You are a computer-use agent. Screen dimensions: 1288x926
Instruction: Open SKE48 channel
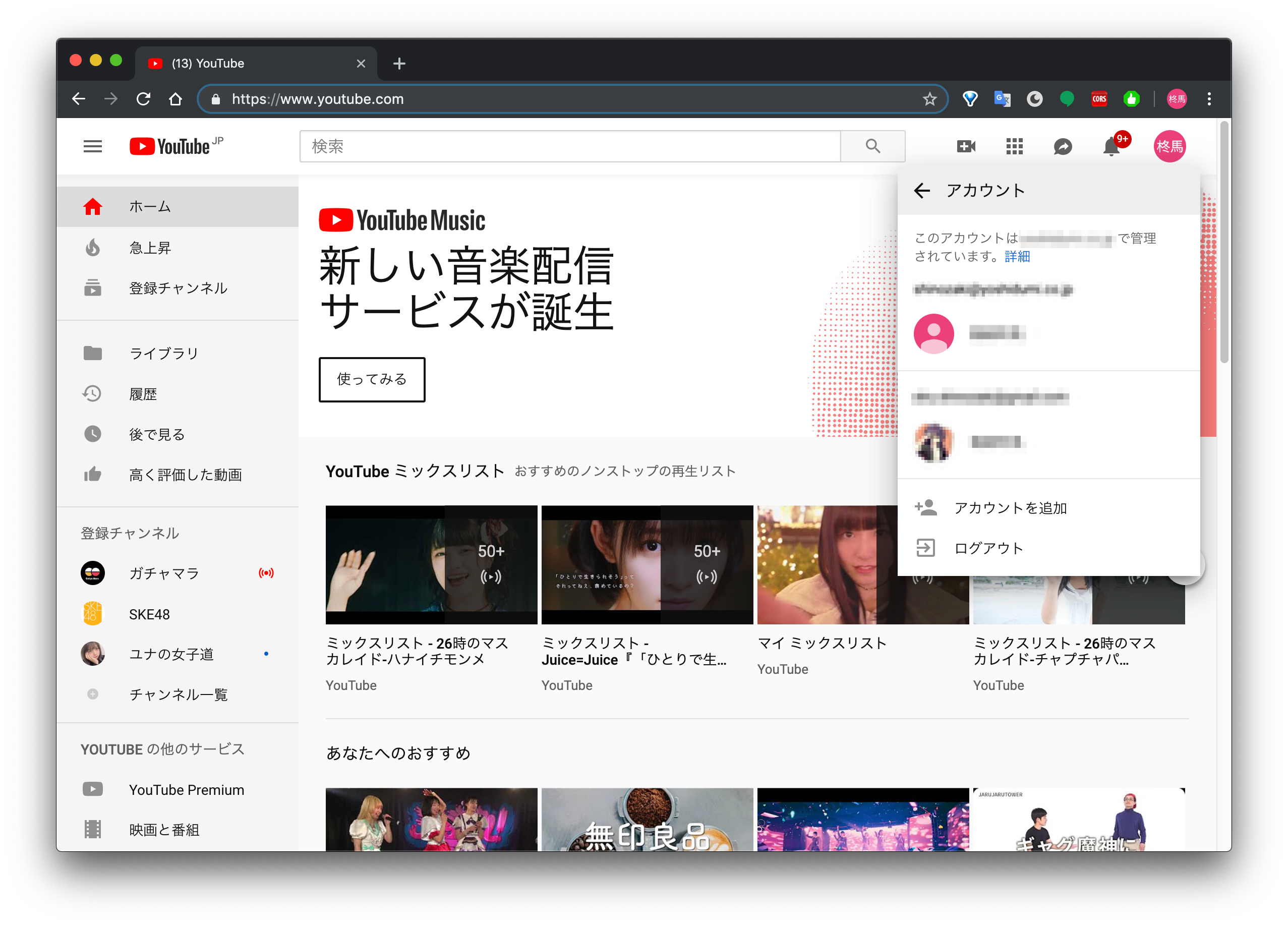(178, 614)
